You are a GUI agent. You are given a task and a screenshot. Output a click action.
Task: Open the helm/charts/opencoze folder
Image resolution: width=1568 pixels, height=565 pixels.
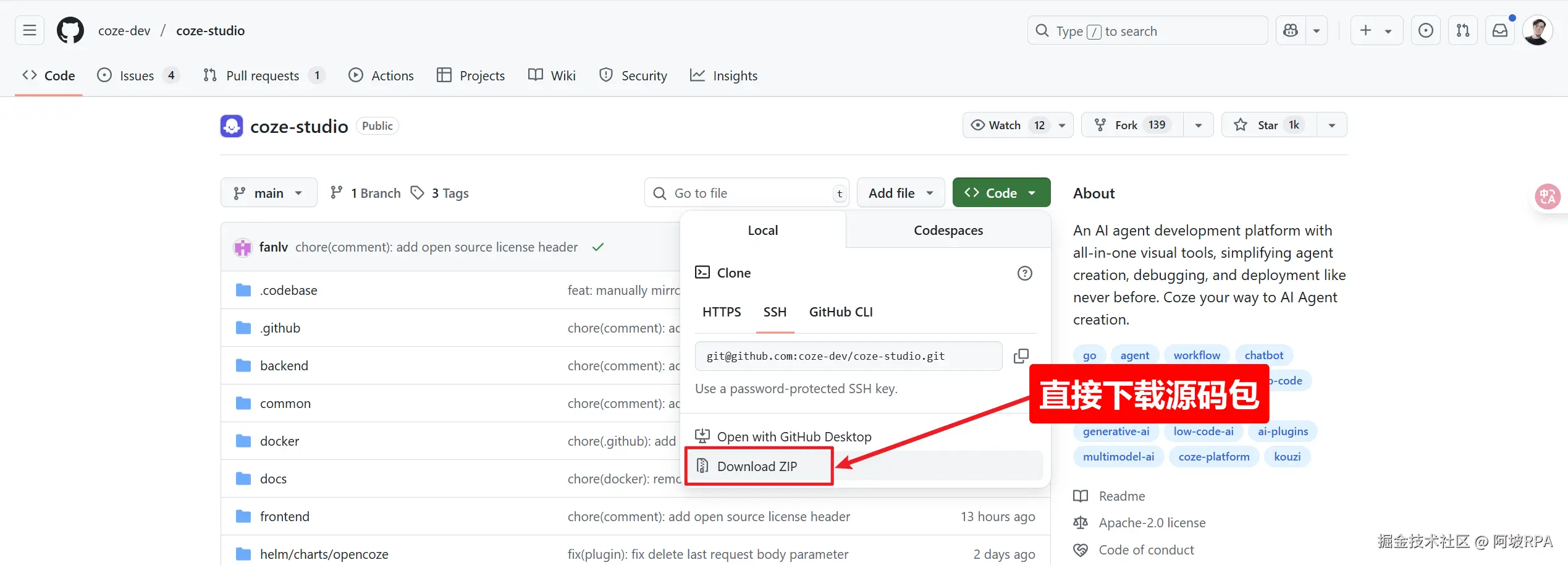(x=324, y=554)
